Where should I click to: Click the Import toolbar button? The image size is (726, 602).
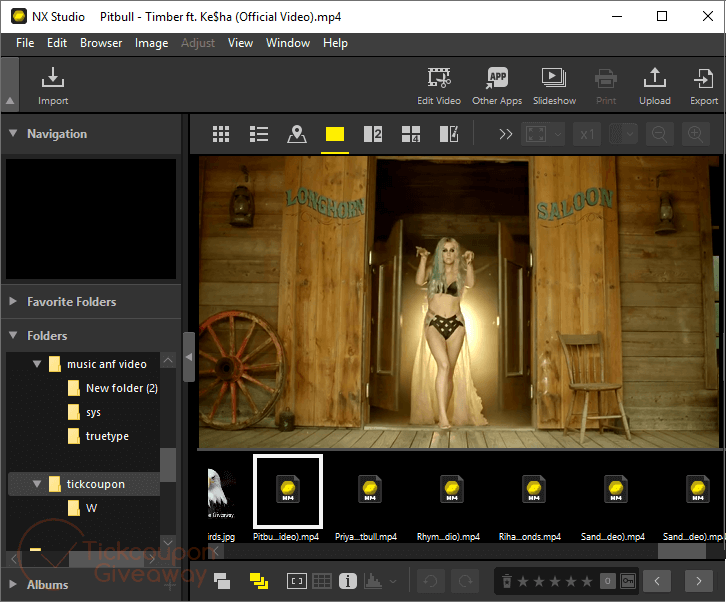pos(53,87)
